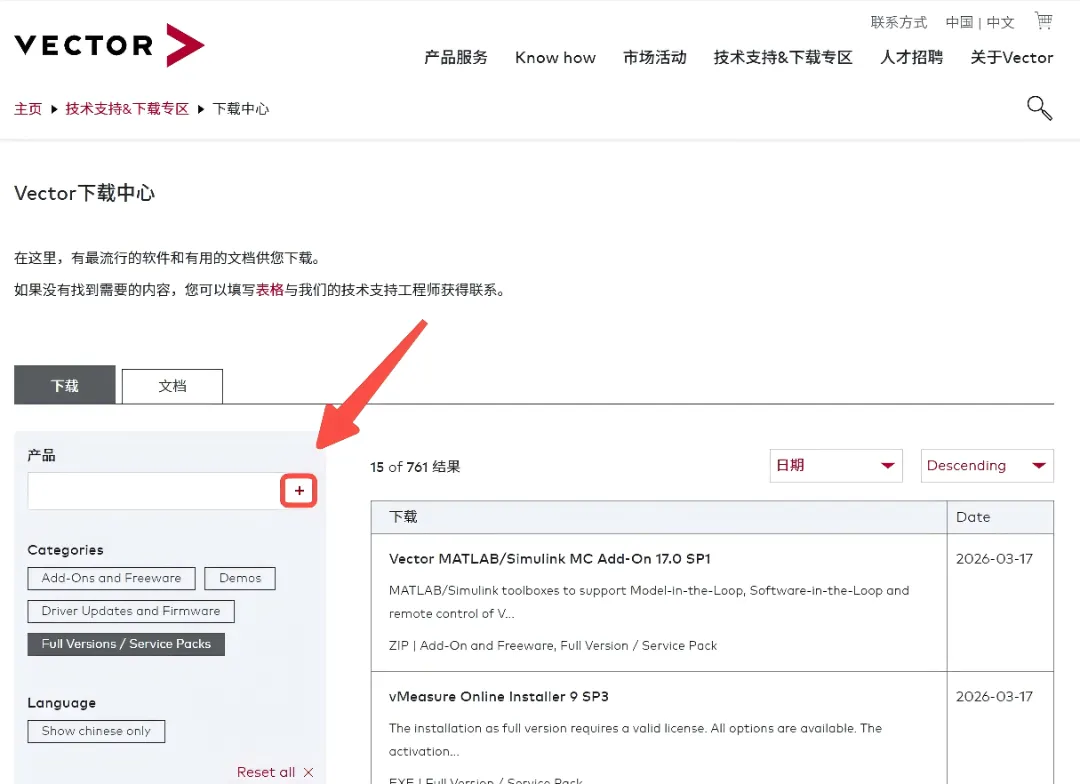The width and height of the screenshot is (1080, 784).
Task: Deselect Full Versions / Service Packs filter
Action: pos(126,644)
